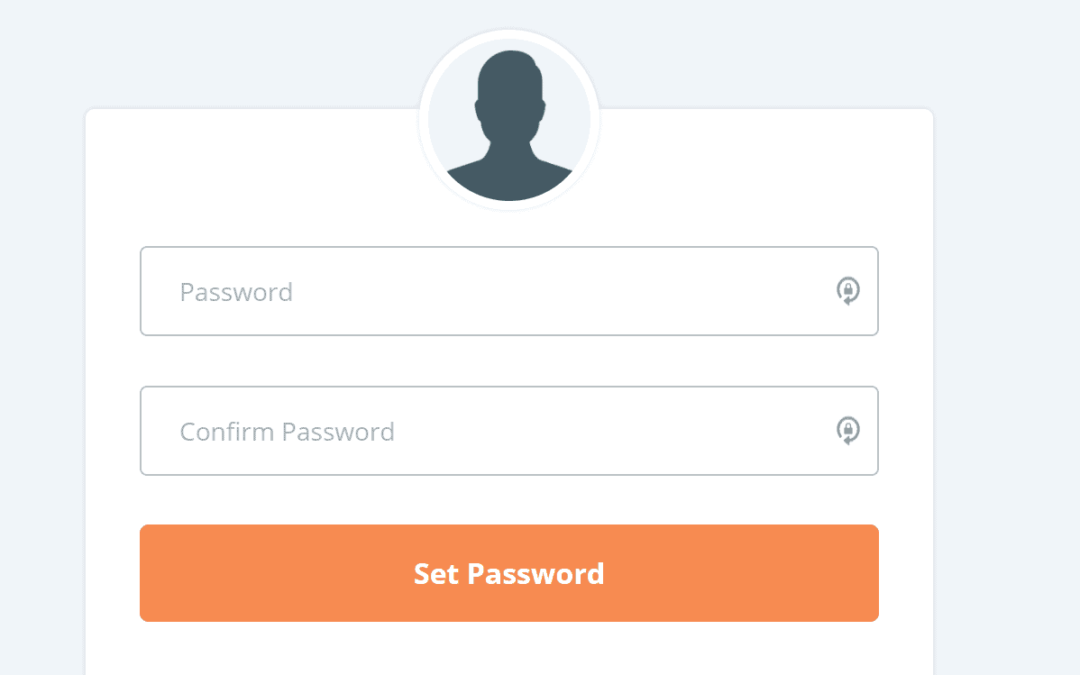This screenshot has height=675, width=1080.
Task: Click the empty area inside Confirm Password field
Action: coord(613,430)
